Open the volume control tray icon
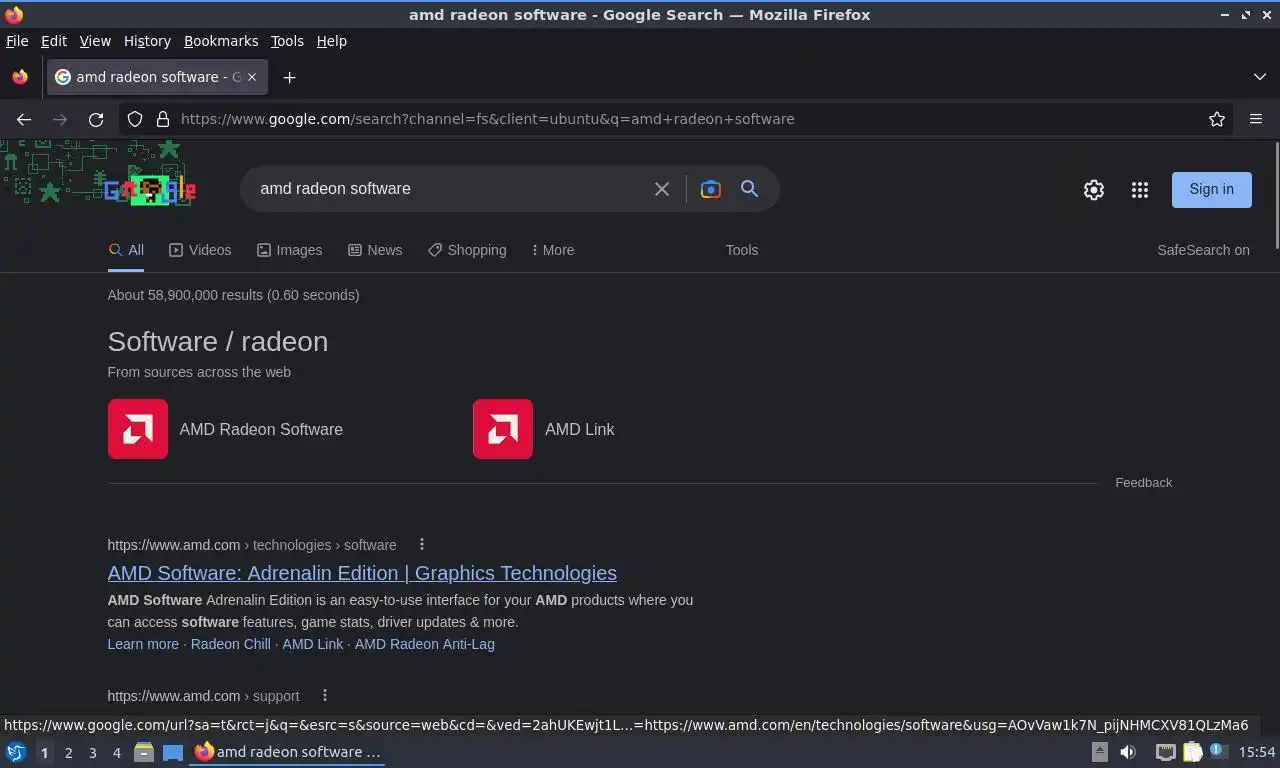Viewport: 1280px width, 768px height. 1128,752
